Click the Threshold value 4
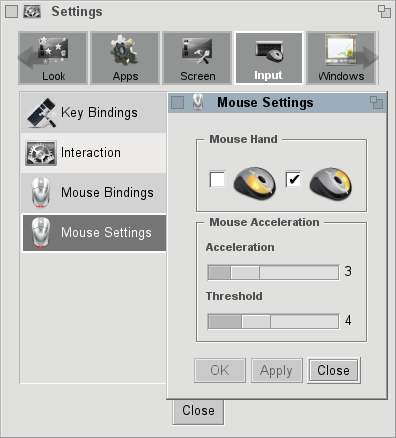This screenshot has width=396, height=438. pyautogui.click(x=348, y=320)
